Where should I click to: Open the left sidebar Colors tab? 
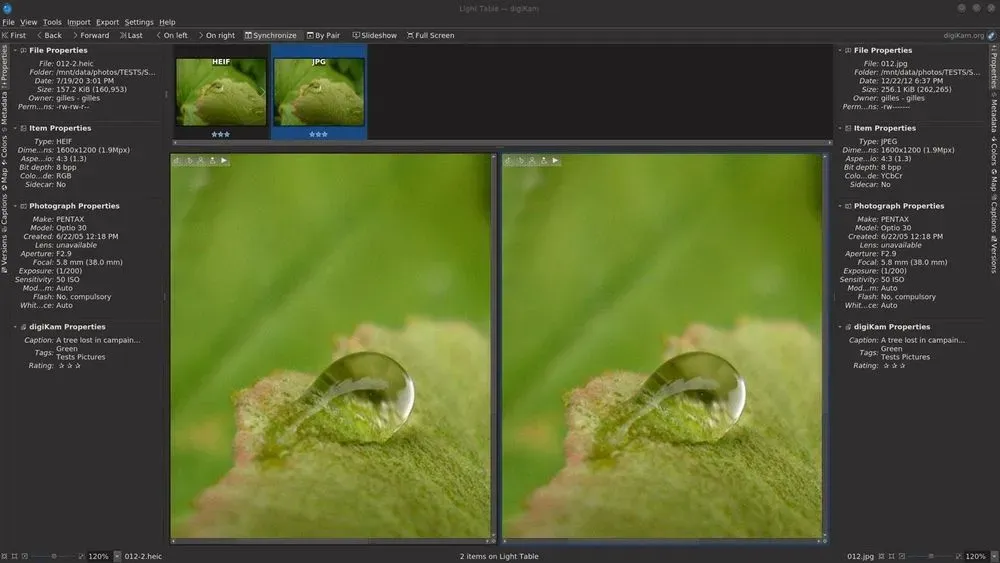click(4, 149)
